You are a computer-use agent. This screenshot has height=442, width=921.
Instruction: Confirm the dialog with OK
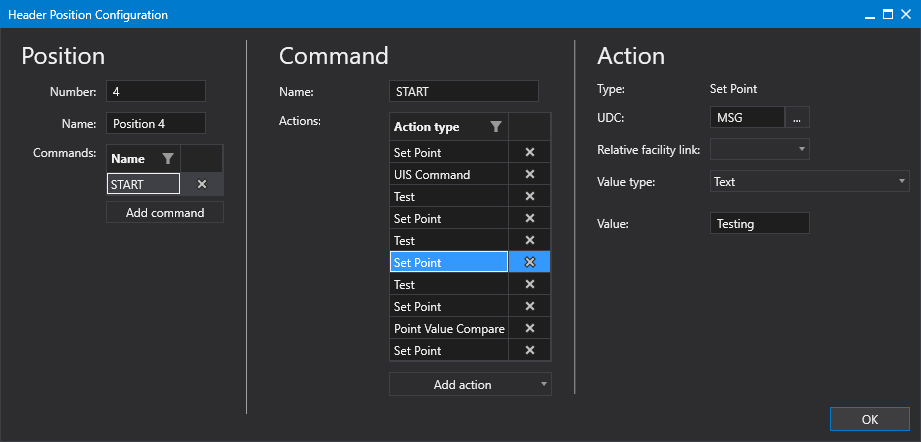869,419
